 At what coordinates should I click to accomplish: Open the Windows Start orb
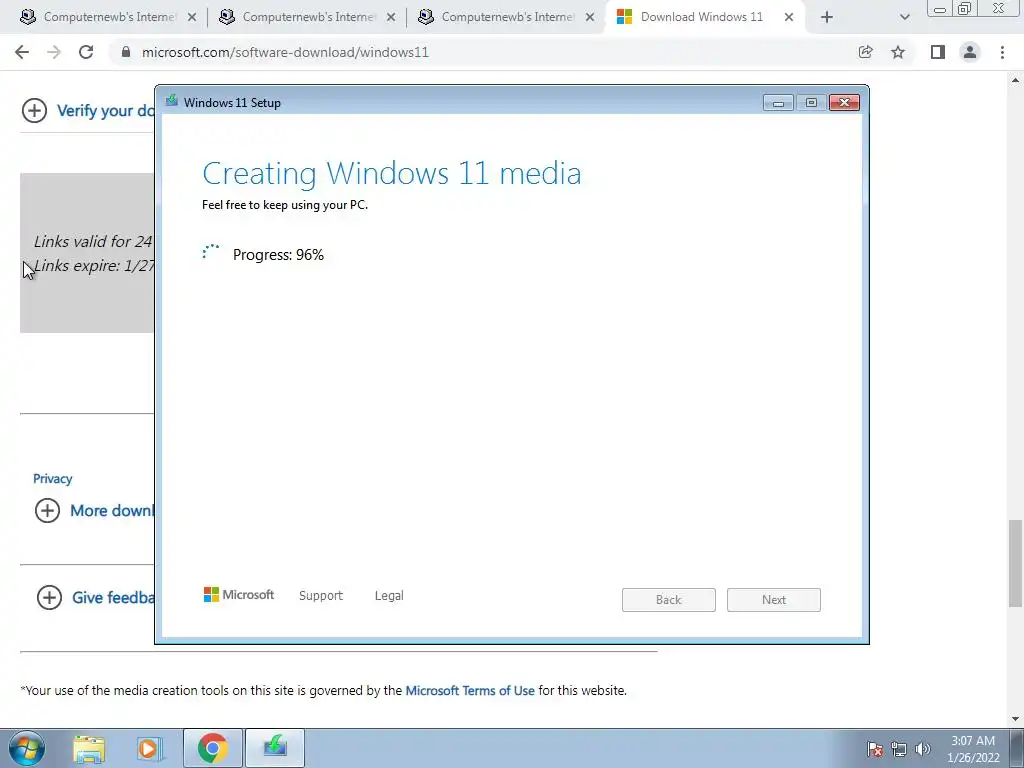[27, 748]
